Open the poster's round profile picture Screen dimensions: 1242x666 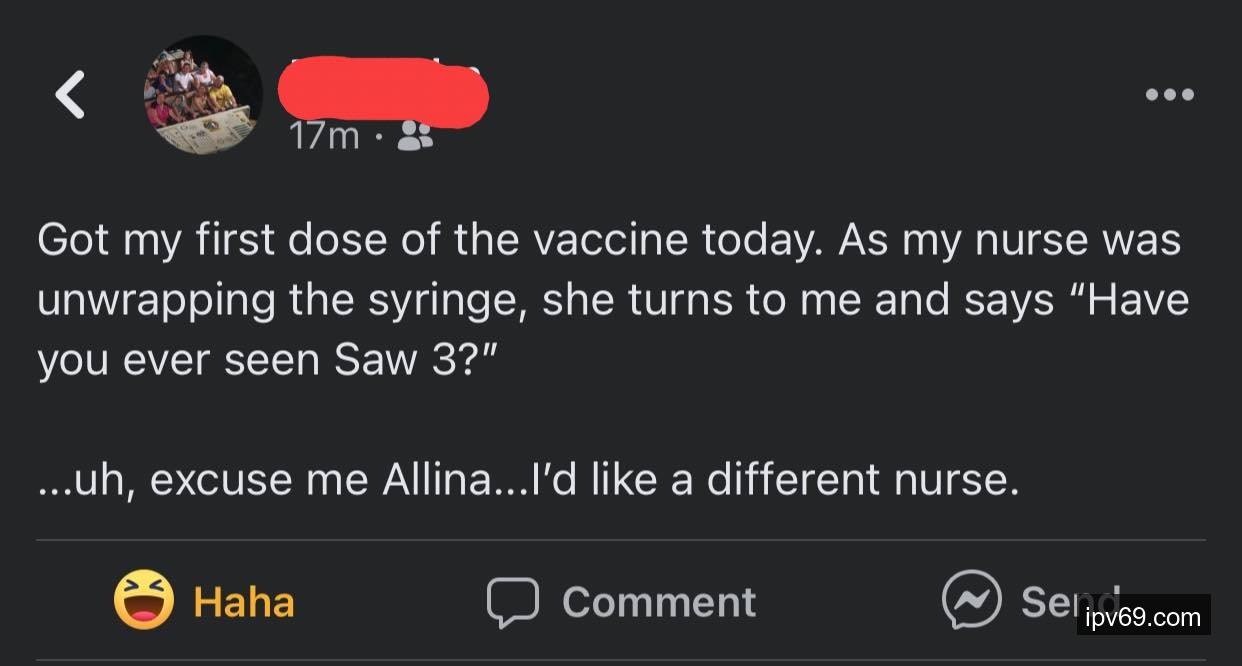pos(204,95)
